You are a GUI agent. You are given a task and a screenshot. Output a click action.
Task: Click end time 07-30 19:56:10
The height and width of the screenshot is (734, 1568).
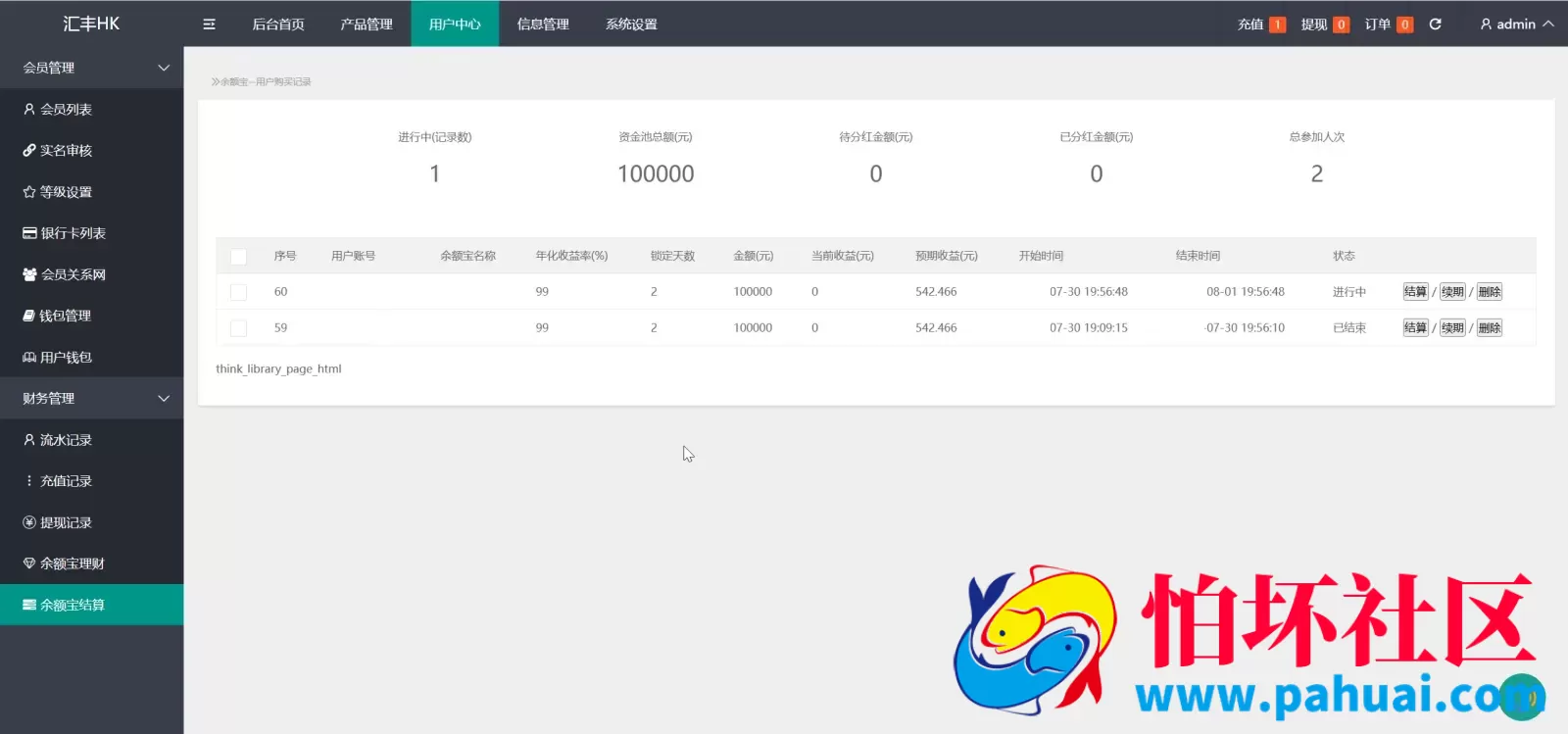coord(1245,328)
